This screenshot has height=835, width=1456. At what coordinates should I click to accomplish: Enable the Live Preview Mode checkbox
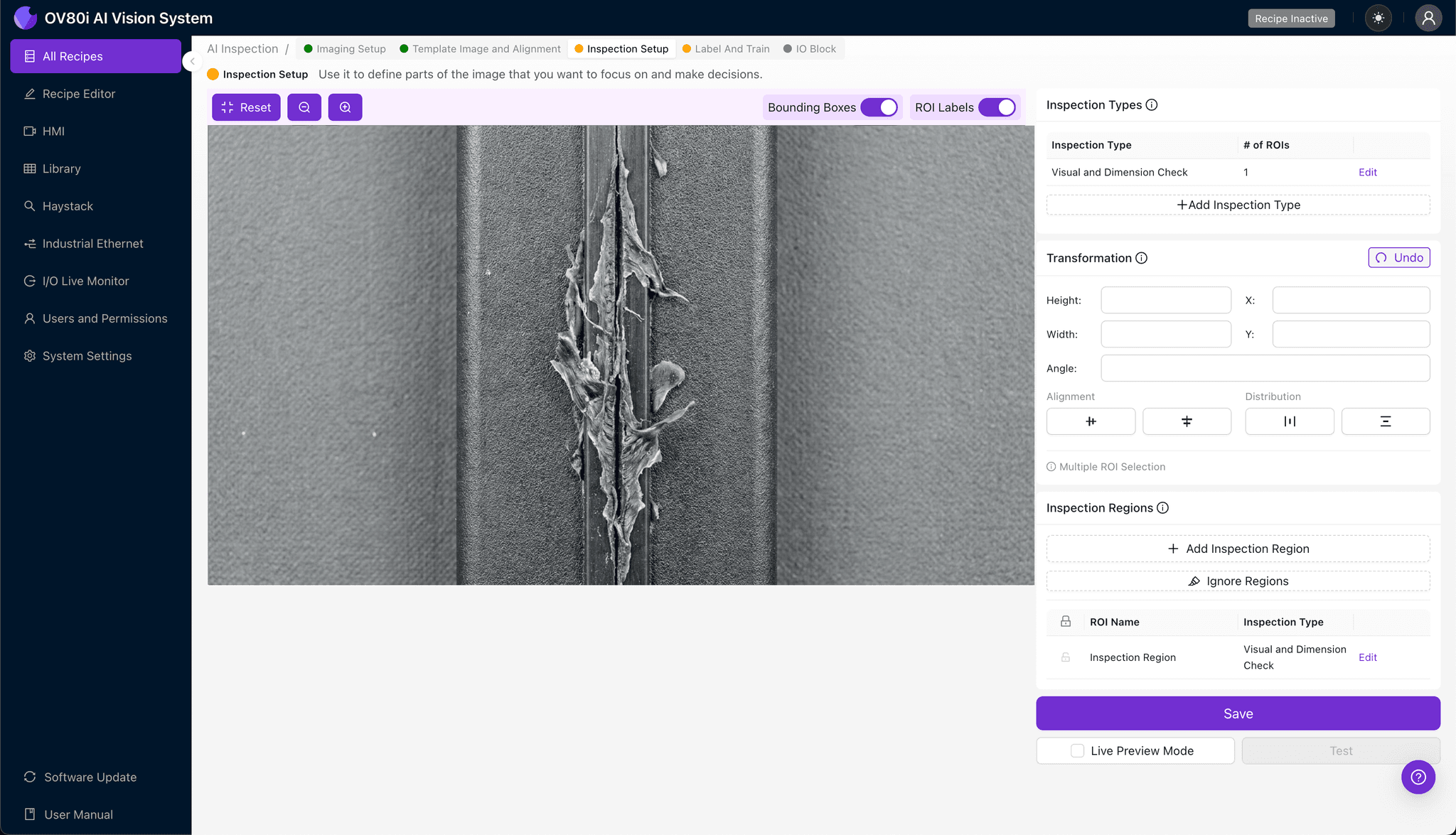point(1078,750)
